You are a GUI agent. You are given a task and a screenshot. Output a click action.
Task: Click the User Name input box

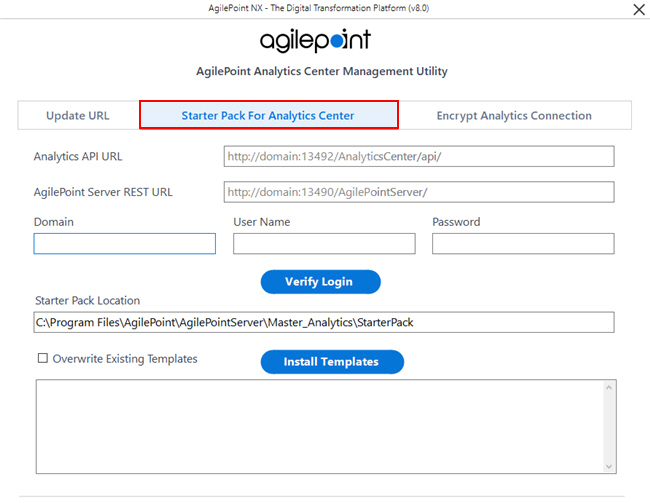[324, 243]
